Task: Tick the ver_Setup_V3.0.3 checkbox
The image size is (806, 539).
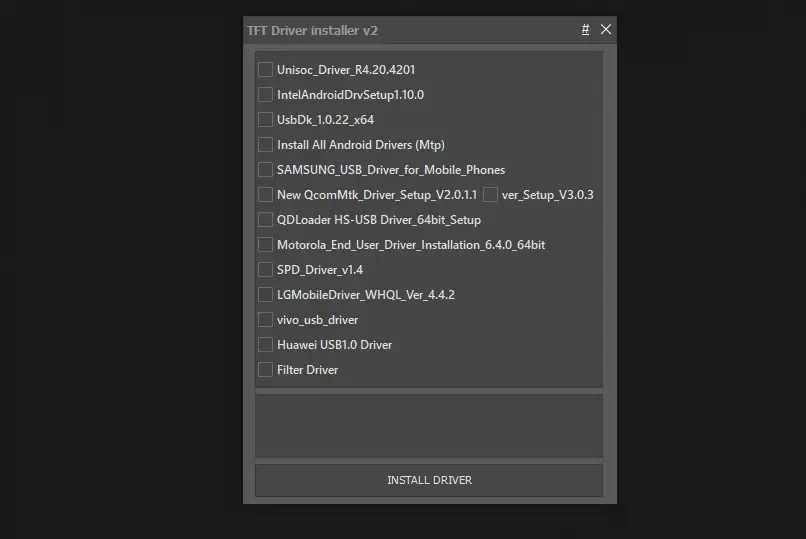Action: 490,195
